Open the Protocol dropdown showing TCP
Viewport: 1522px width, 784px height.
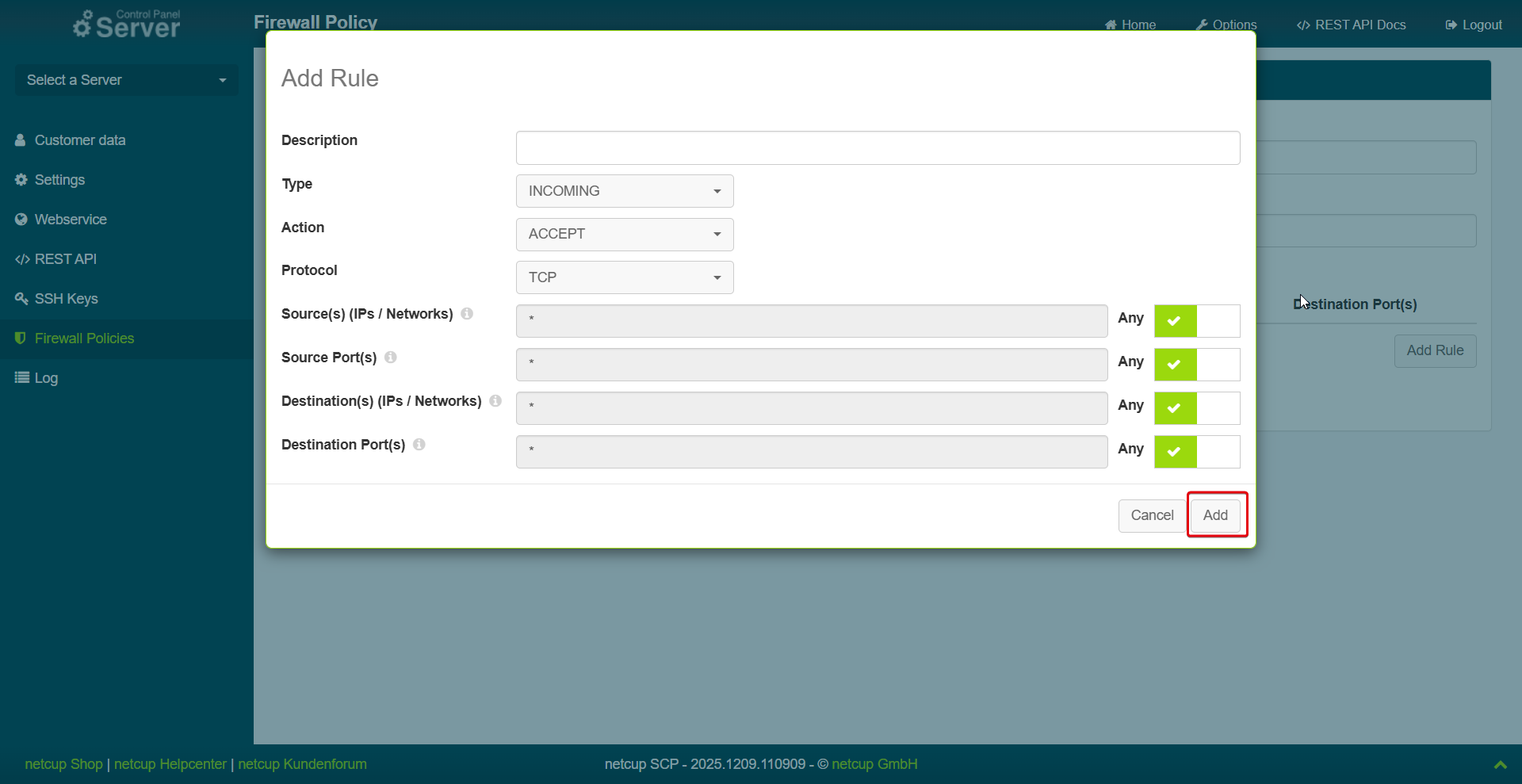[x=625, y=277]
